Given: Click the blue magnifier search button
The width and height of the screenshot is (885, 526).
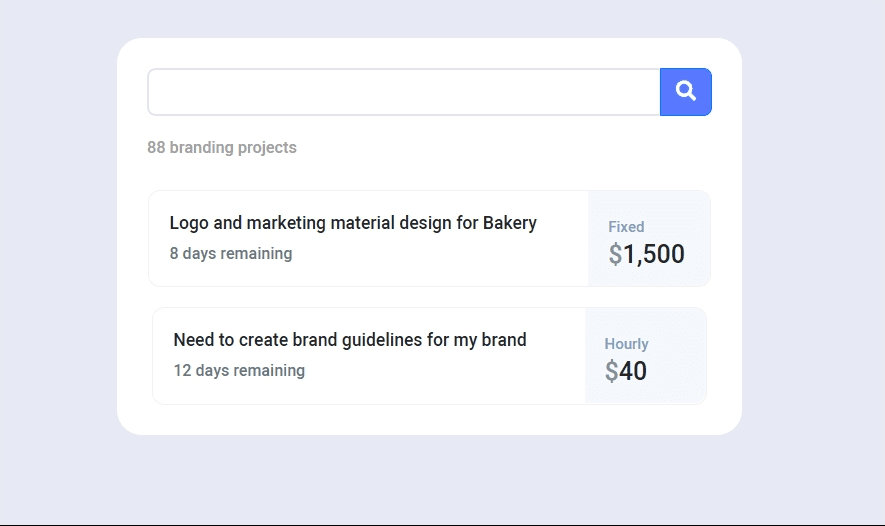Looking at the screenshot, I should tap(686, 92).
